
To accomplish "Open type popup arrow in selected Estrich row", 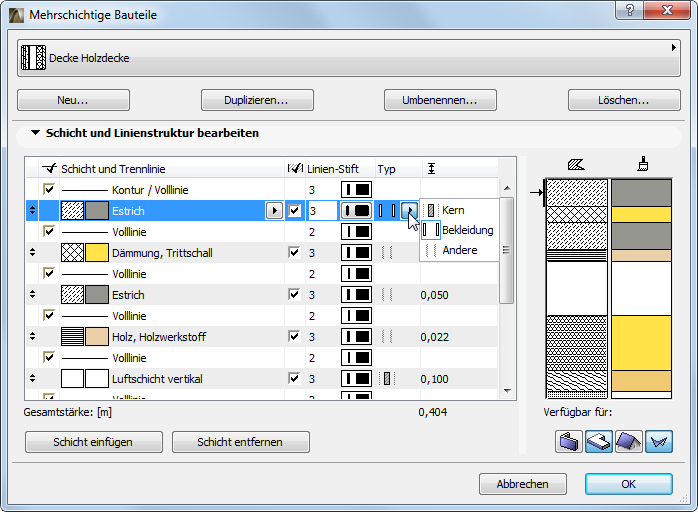I will click(x=410, y=210).
